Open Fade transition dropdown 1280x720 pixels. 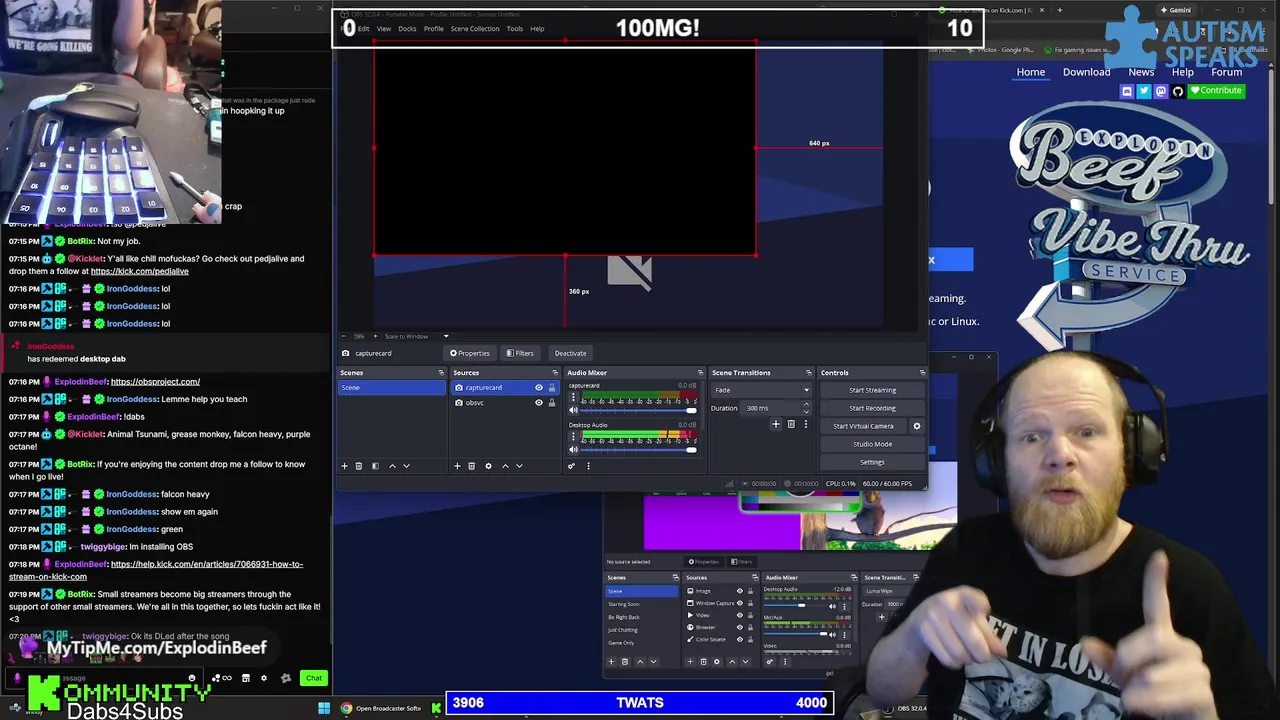pos(761,390)
